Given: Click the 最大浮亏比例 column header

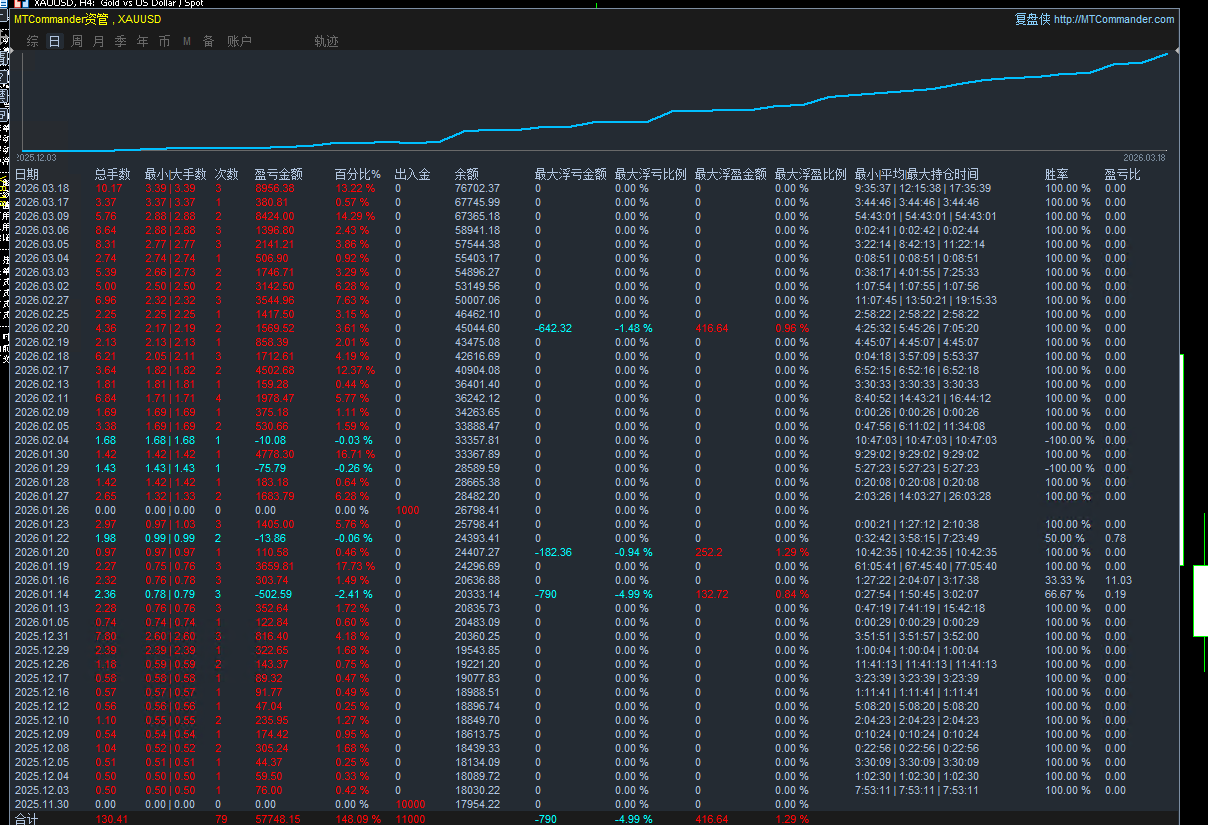Looking at the screenshot, I should click(650, 174).
